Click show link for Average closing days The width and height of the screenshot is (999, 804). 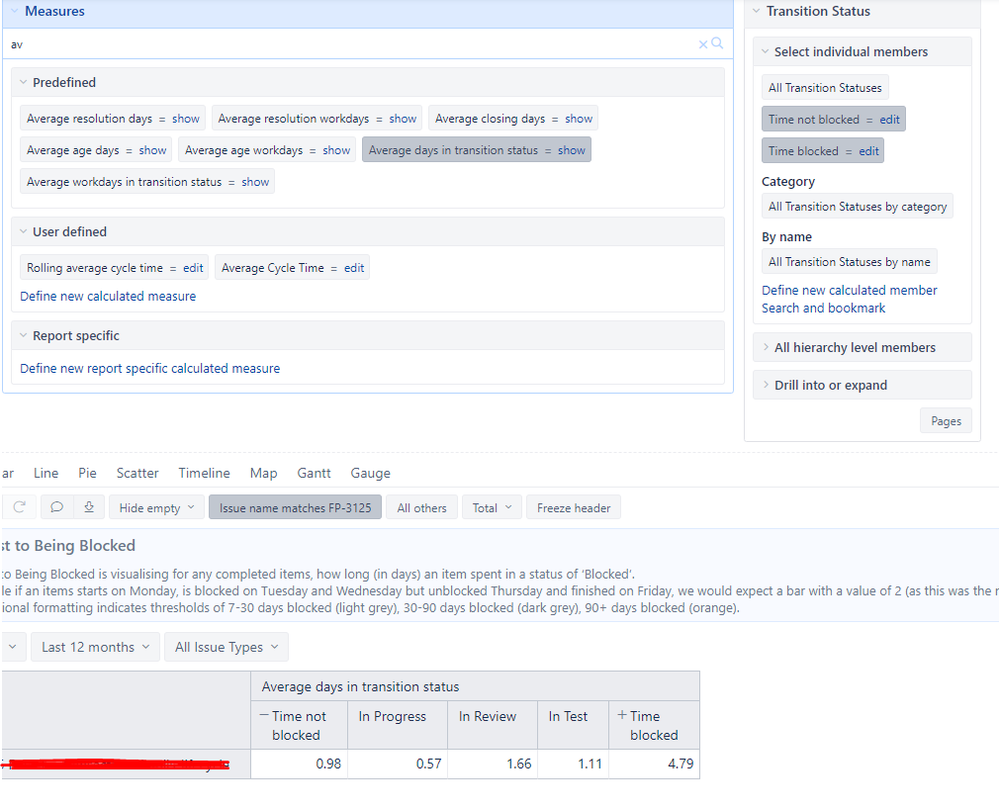(x=579, y=118)
